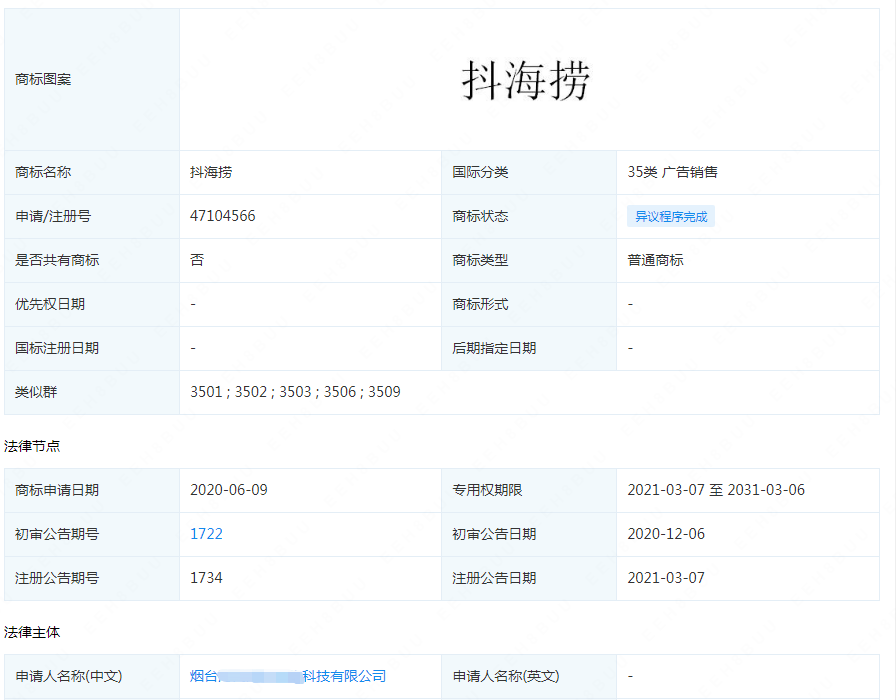Click the 异议程序完成 status badge
The width and height of the screenshot is (896, 700).
click(670, 216)
